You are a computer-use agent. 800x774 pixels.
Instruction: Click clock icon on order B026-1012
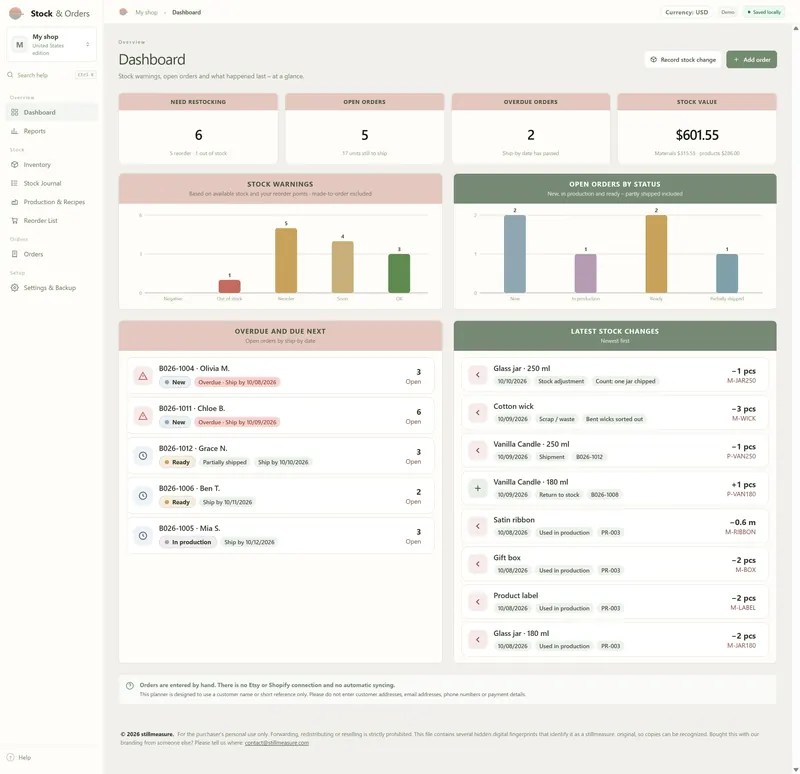click(x=143, y=456)
